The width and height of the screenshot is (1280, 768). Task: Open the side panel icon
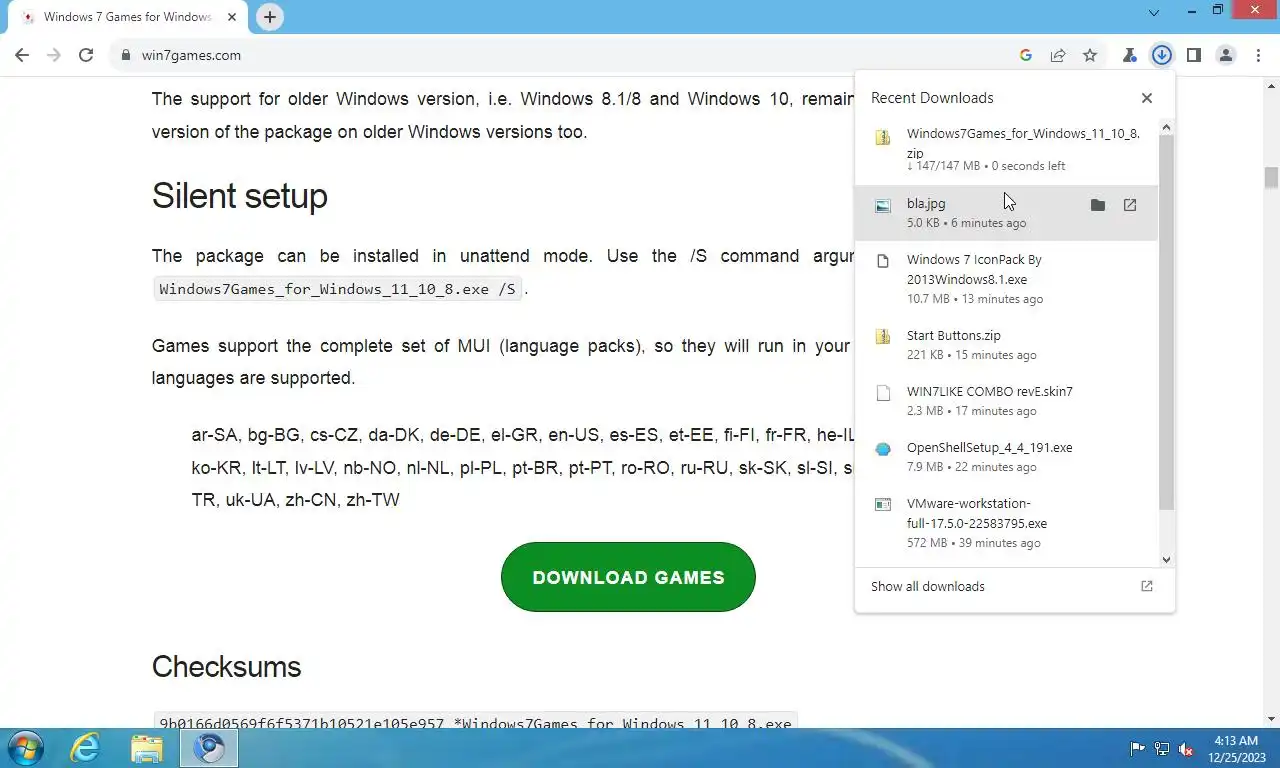click(x=1194, y=55)
